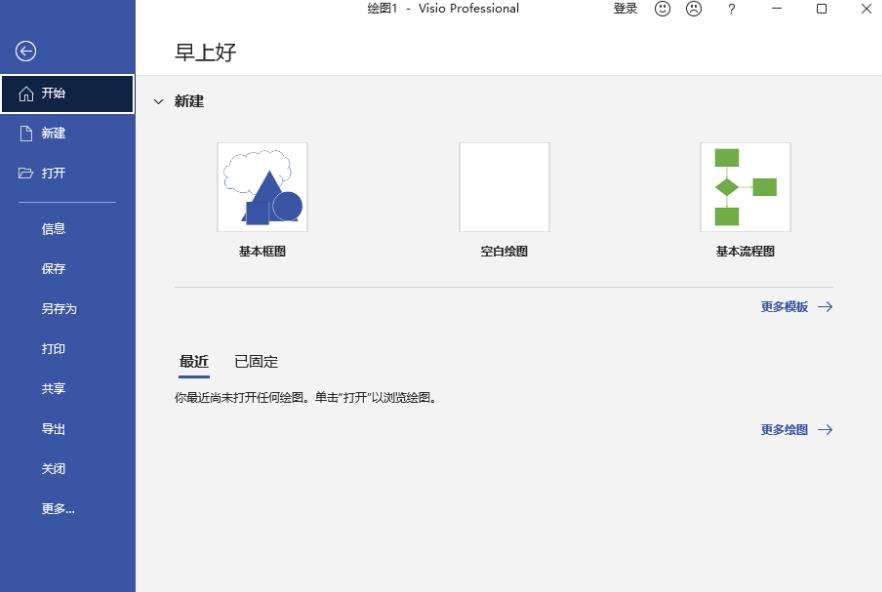Open the 空白绘图 blank template thumbnail
Screen dimensions: 882x592
pyautogui.click(x=505, y=187)
